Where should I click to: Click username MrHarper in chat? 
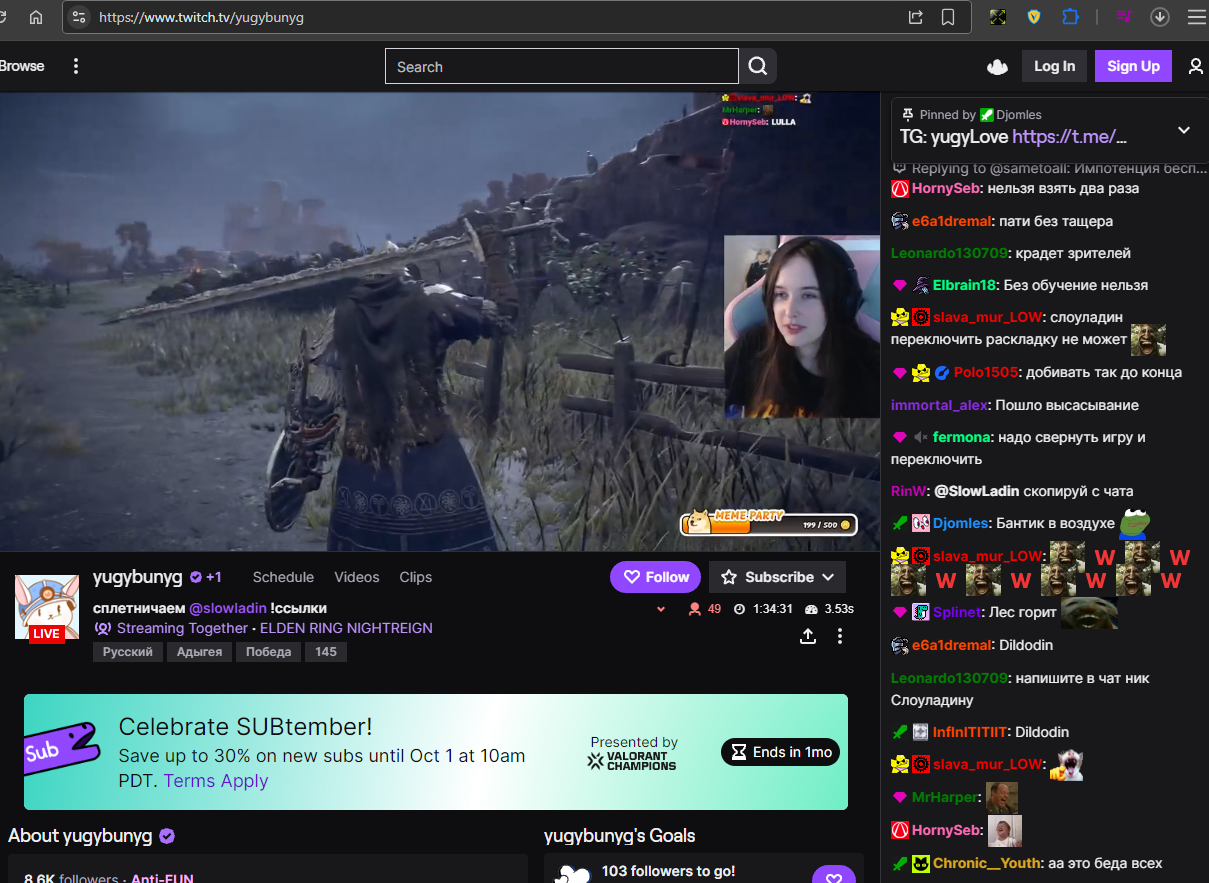(945, 797)
